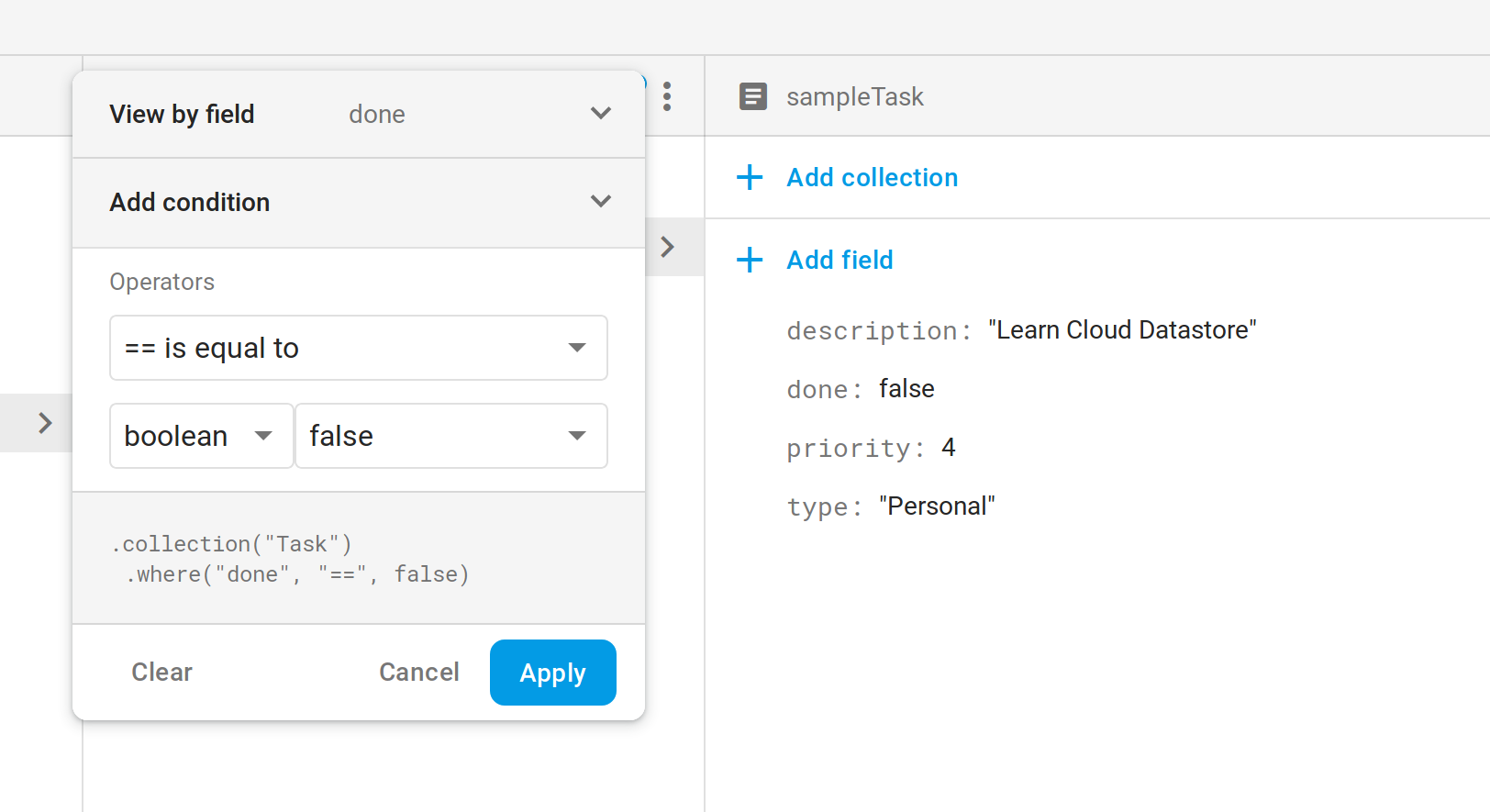Click the description field value "Learn Cloud Datastore"
1490x812 pixels.
[x=1122, y=330]
